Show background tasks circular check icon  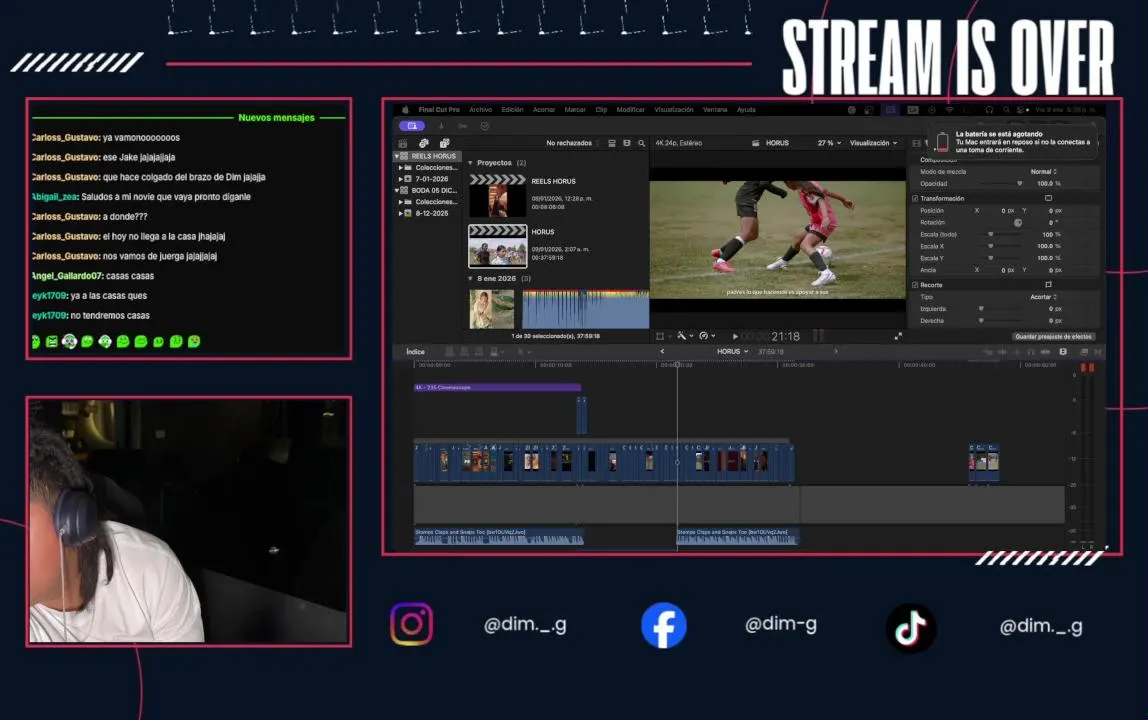485,126
